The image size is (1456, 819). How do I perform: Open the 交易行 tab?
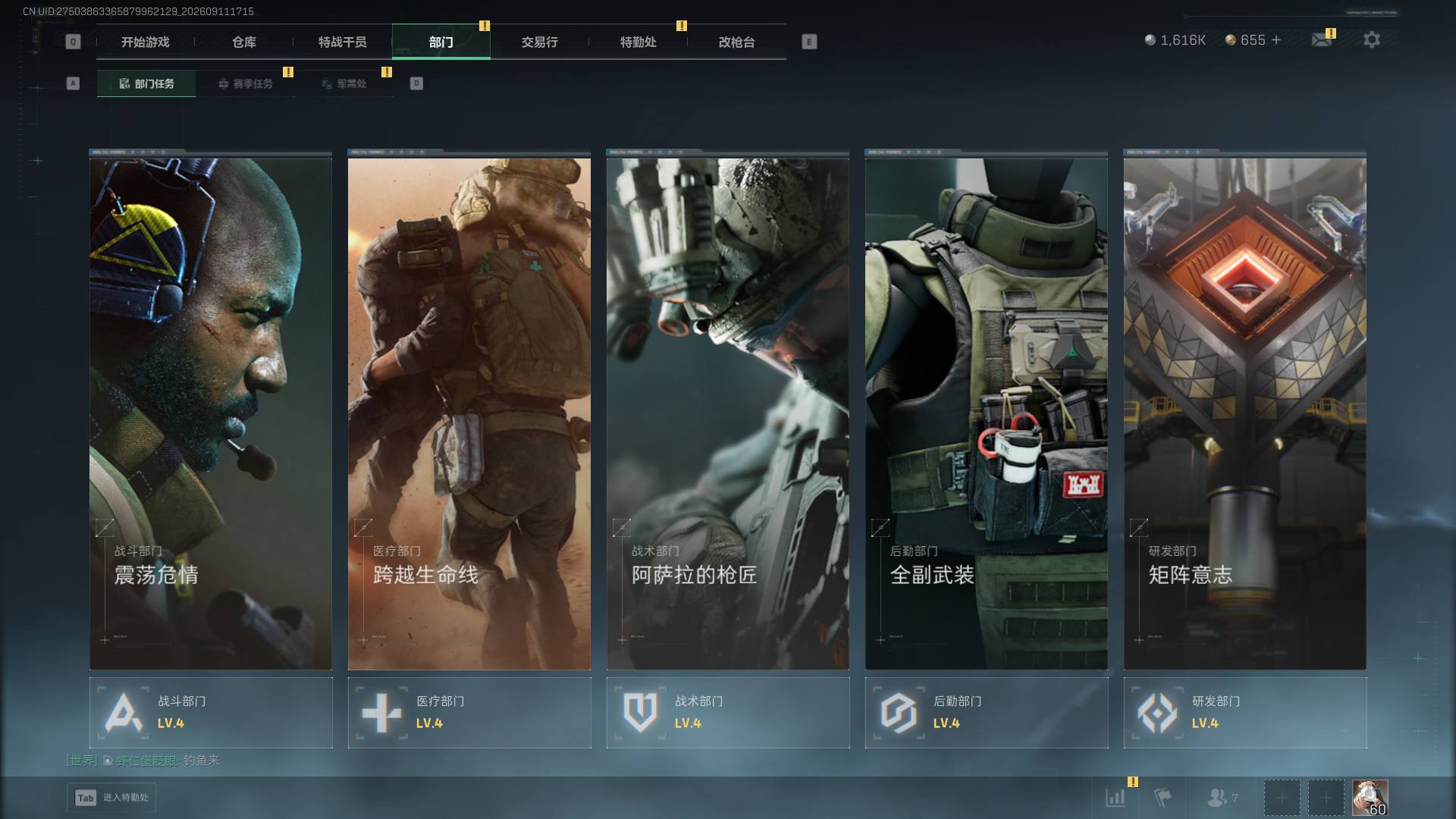[x=540, y=42]
